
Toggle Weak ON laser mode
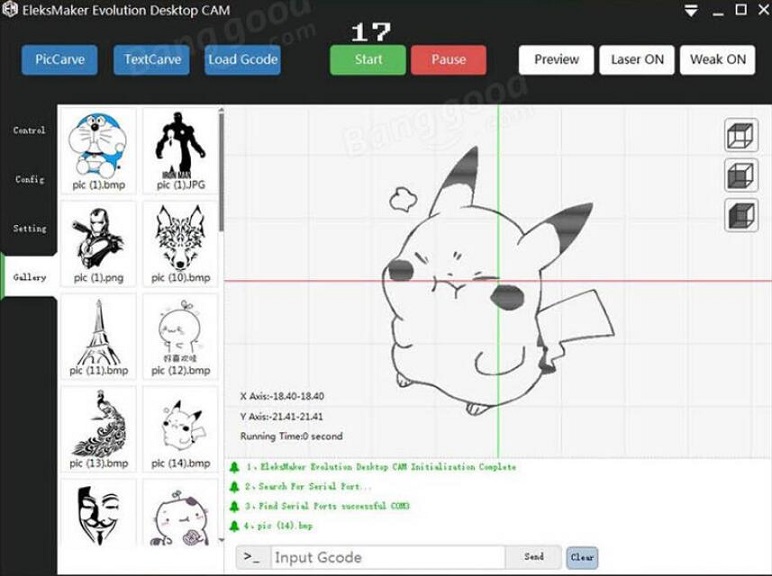(x=717, y=60)
